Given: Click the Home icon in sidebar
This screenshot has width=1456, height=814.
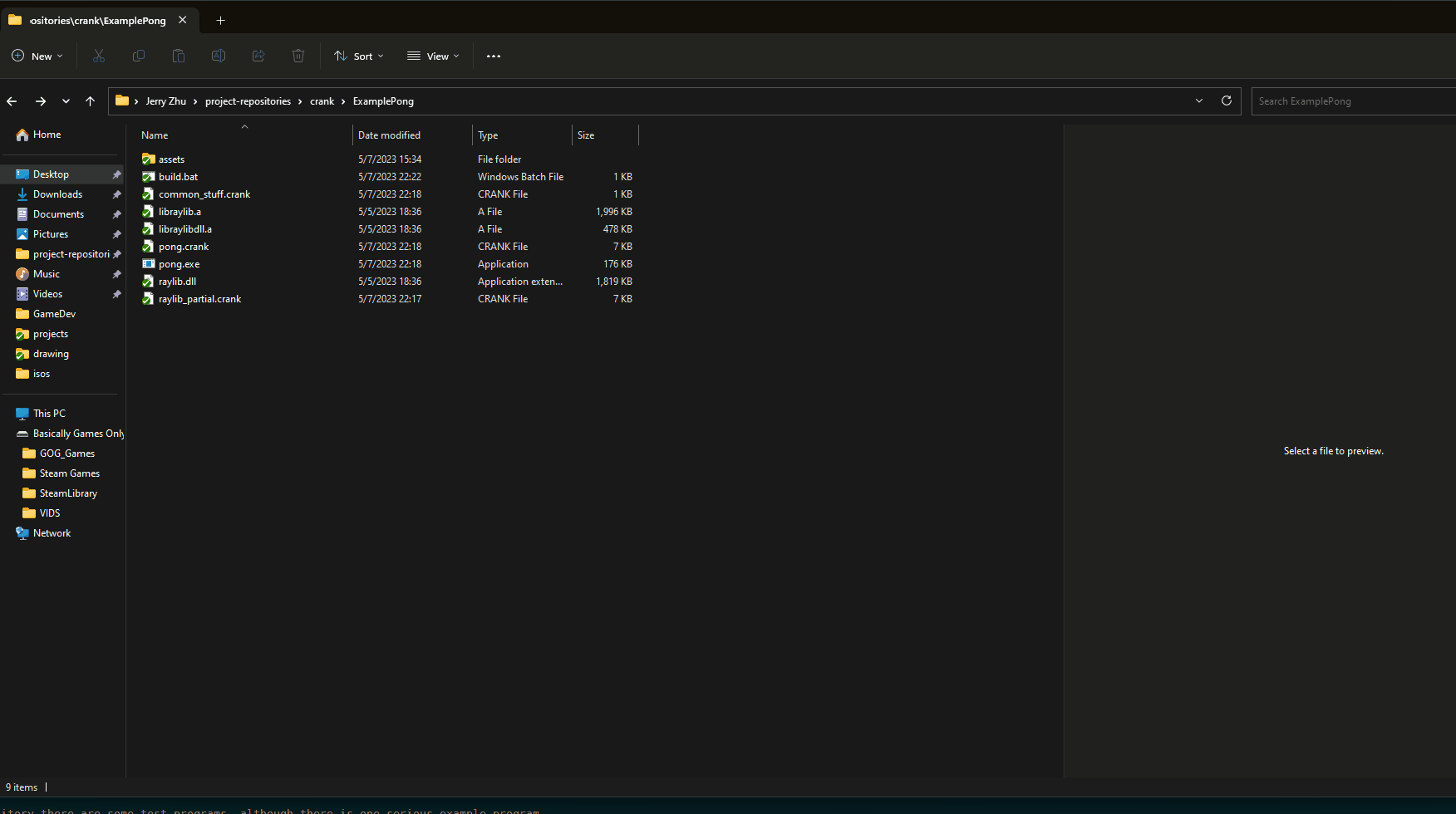Looking at the screenshot, I should tap(22, 135).
